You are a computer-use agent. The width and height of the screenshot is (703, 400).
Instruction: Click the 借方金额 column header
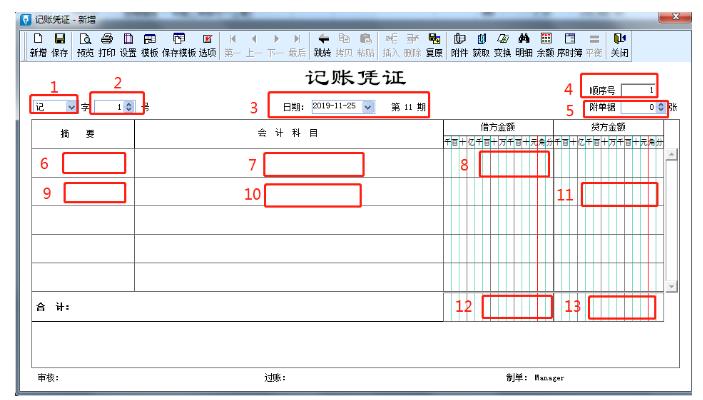(x=498, y=127)
